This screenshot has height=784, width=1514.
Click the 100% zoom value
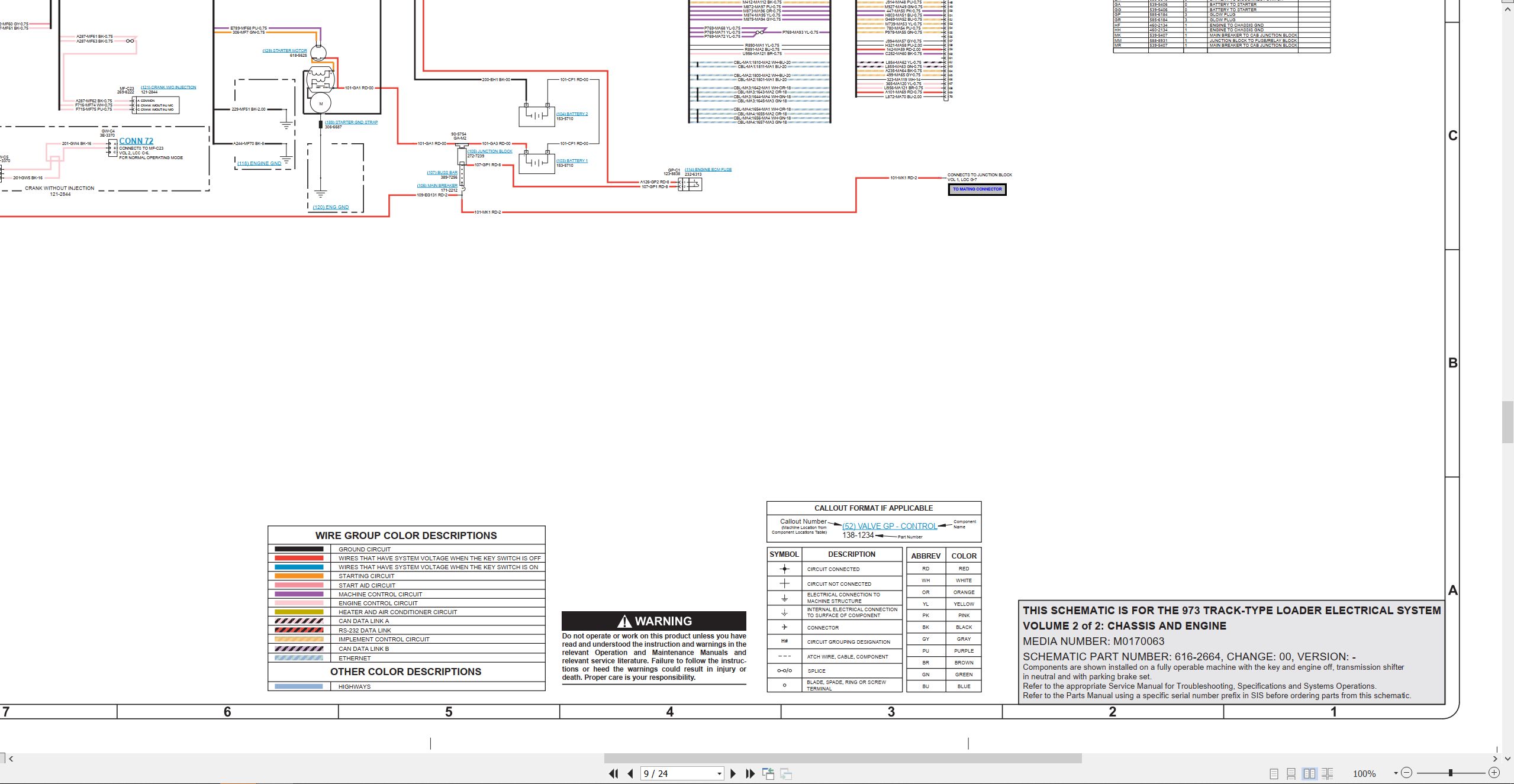pyautogui.click(x=1364, y=773)
